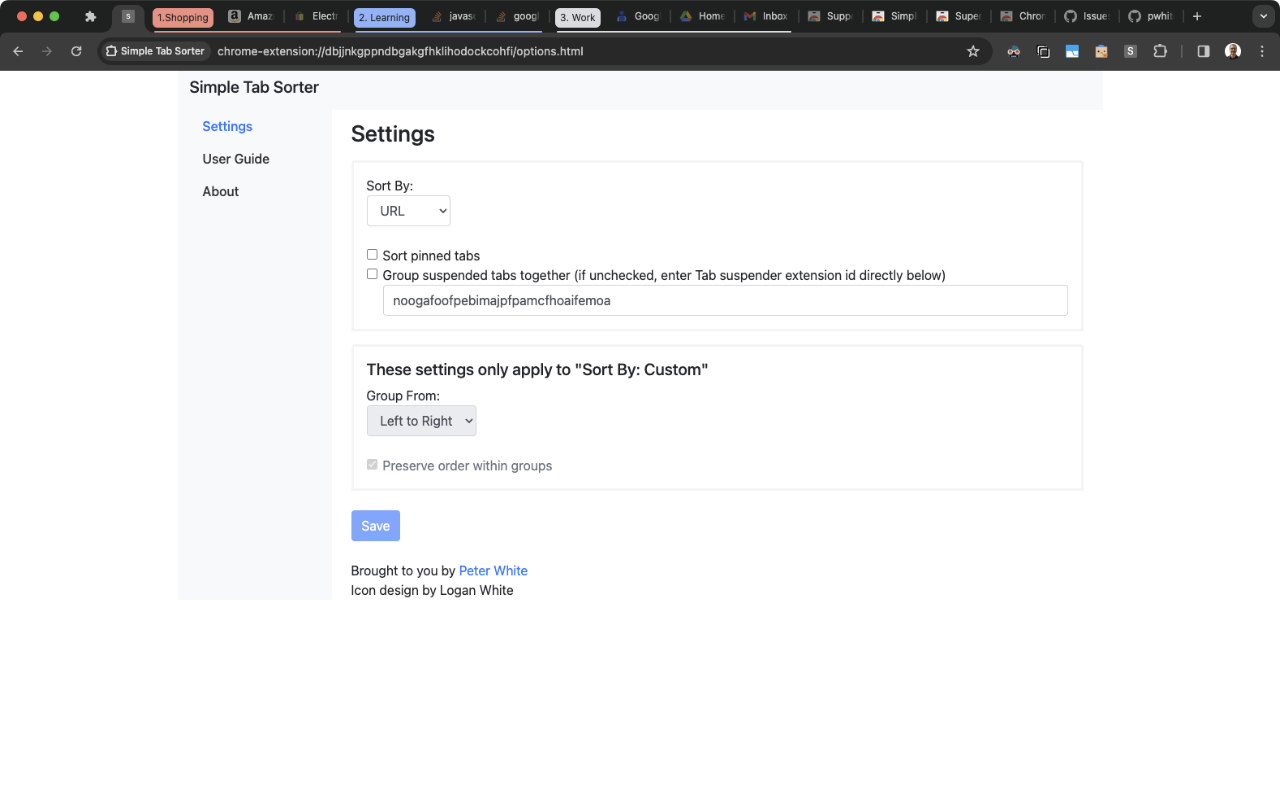
Task: Click the Simple Tab Sorter site icon
Action: [x=155, y=50]
